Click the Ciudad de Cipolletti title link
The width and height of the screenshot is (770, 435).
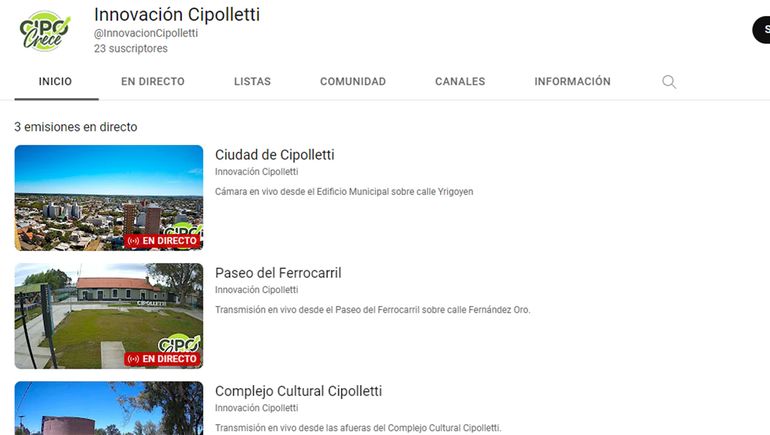point(275,155)
